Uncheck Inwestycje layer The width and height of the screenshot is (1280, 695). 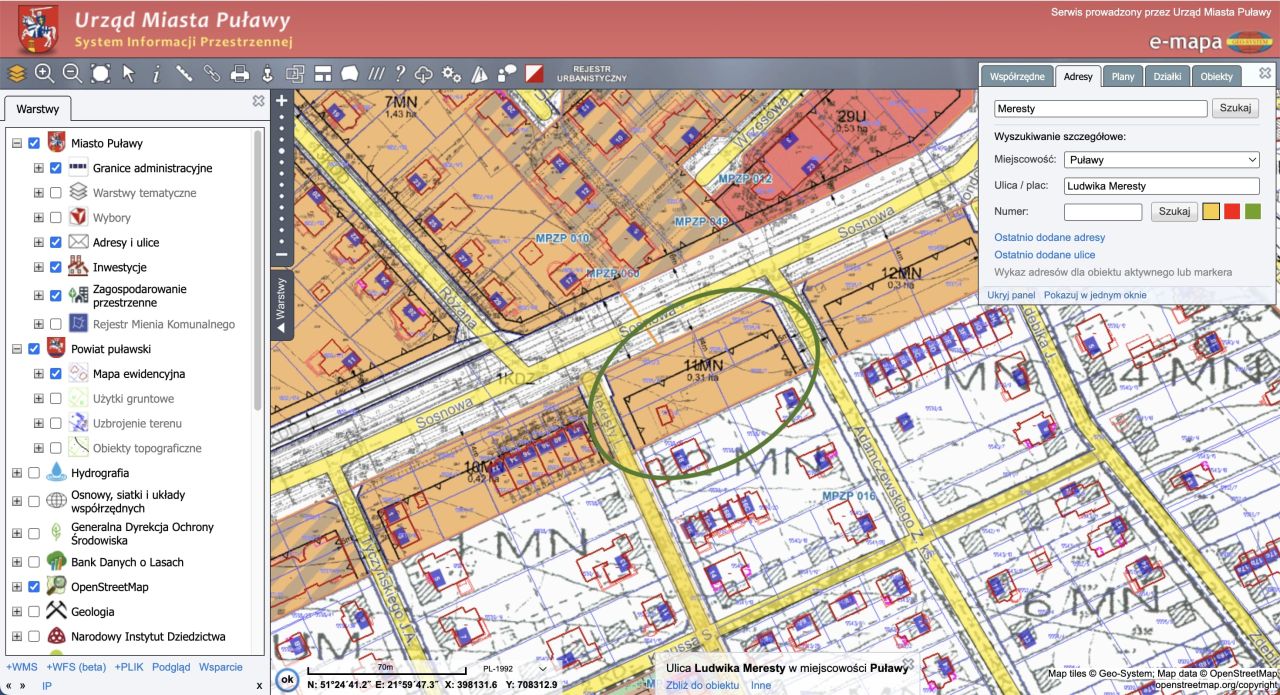click(x=56, y=268)
